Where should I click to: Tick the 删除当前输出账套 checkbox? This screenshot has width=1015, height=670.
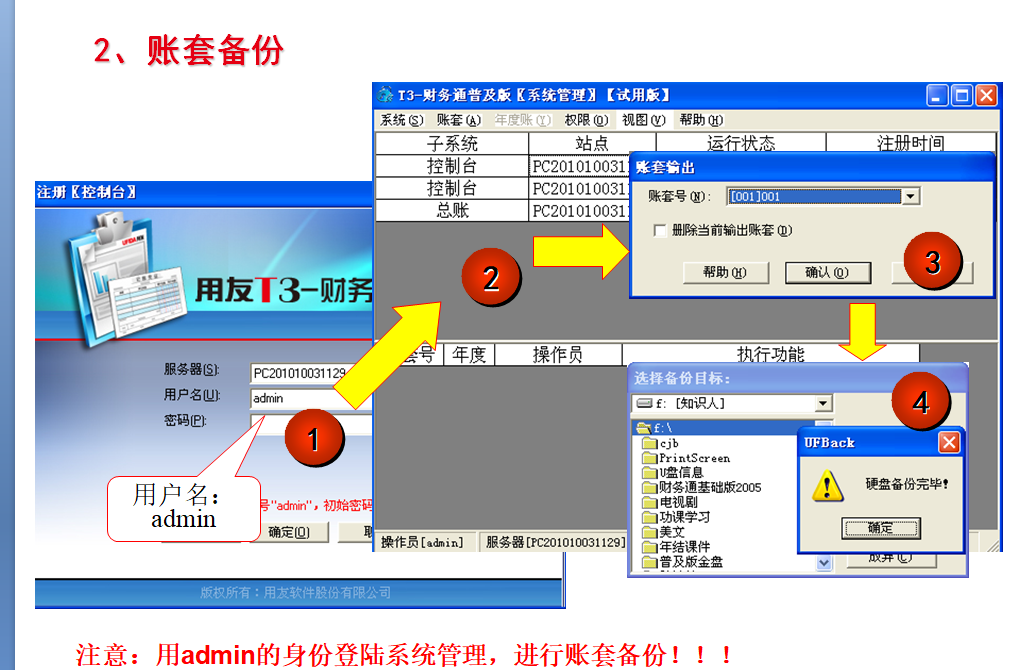[x=660, y=230]
